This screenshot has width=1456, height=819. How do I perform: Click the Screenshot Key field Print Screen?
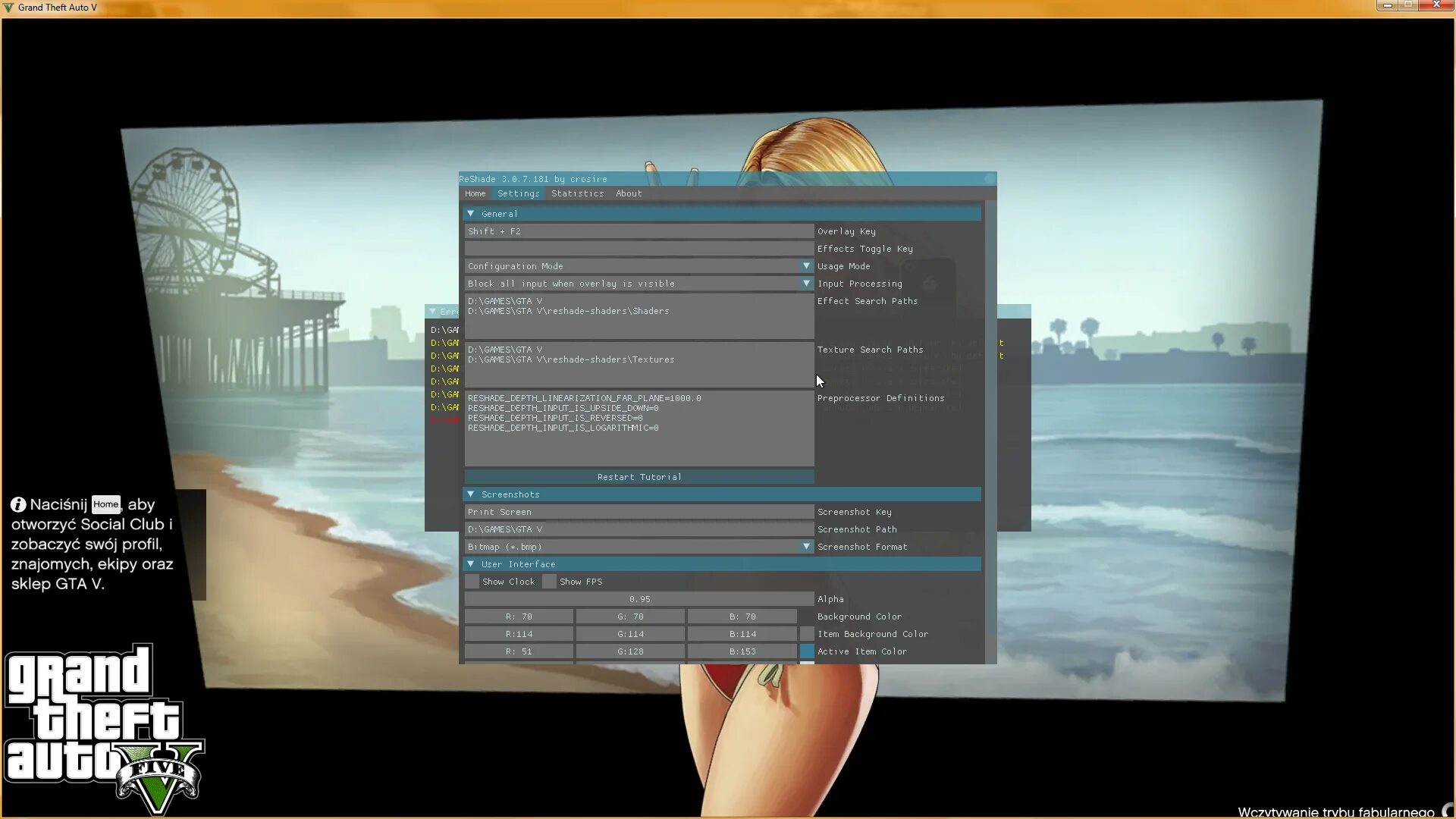[639, 512]
